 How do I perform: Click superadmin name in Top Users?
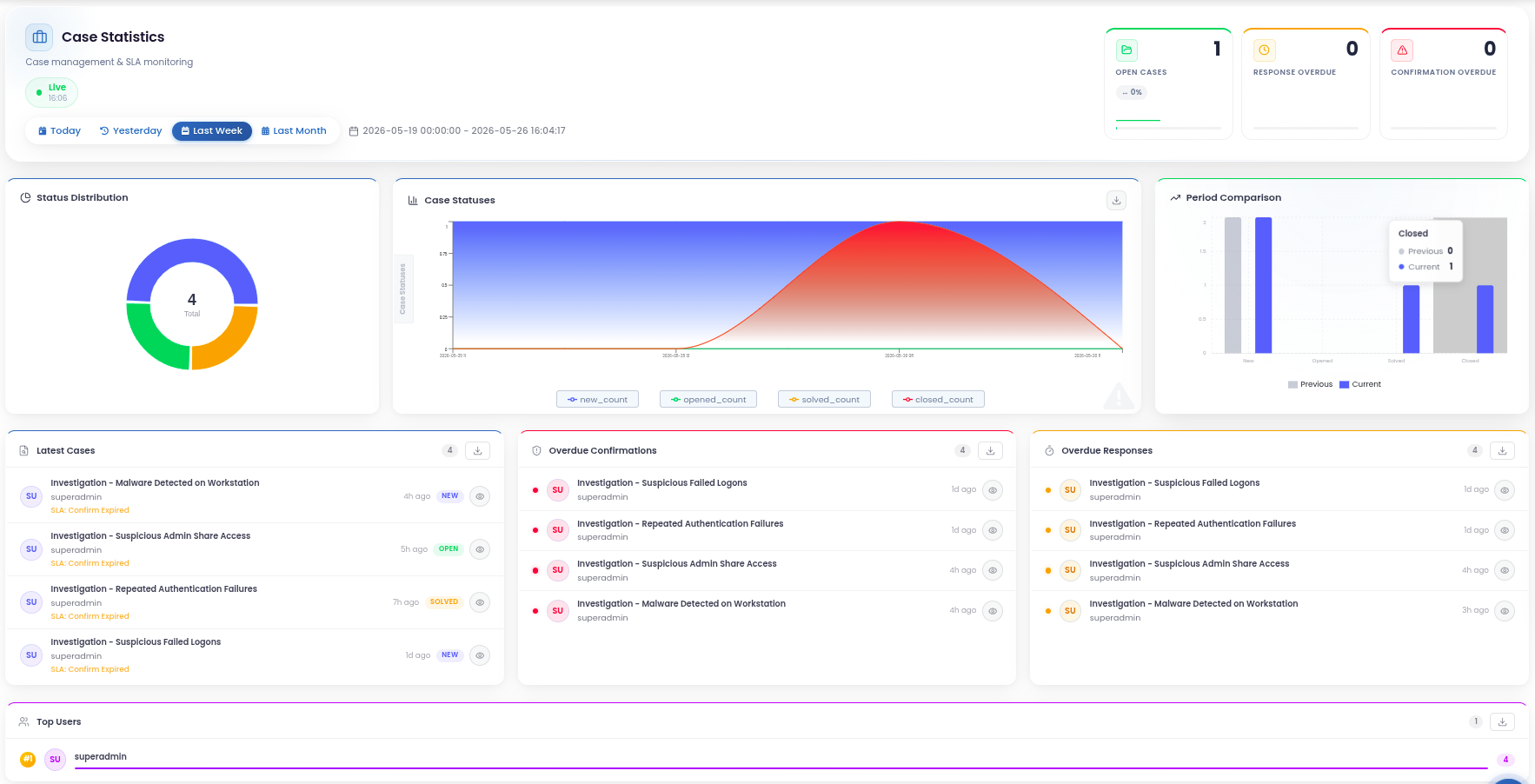click(101, 757)
